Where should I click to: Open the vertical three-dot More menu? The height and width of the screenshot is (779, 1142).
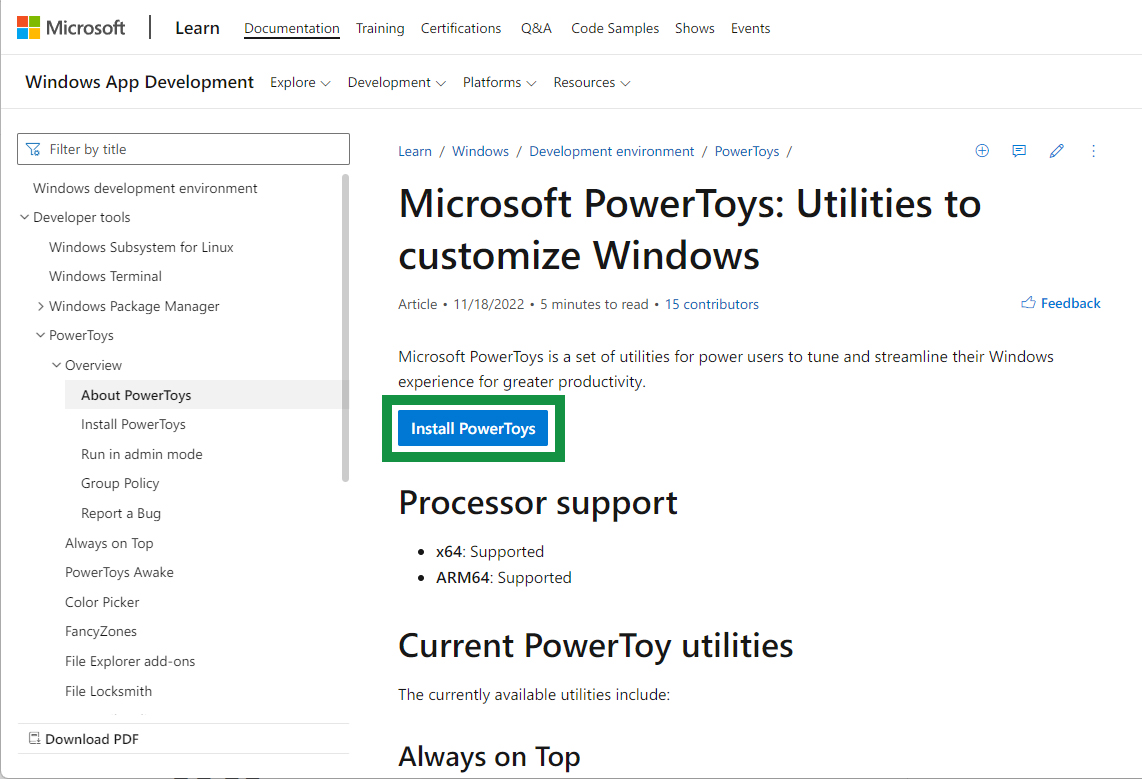click(x=1093, y=151)
